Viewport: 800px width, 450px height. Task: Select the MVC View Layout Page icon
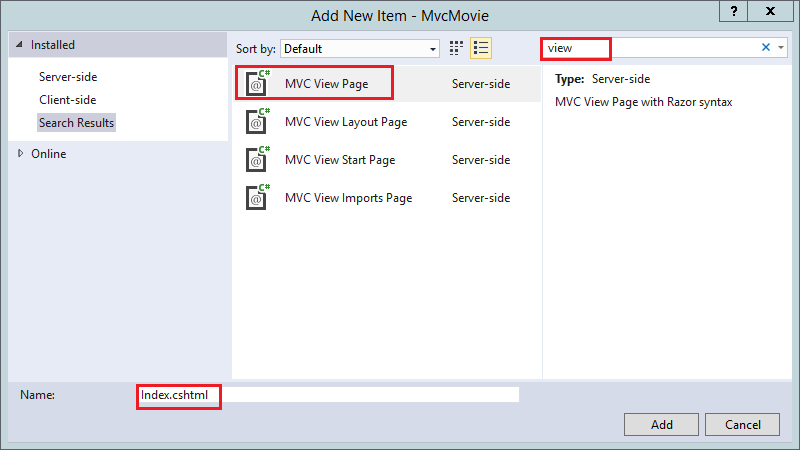click(257, 121)
